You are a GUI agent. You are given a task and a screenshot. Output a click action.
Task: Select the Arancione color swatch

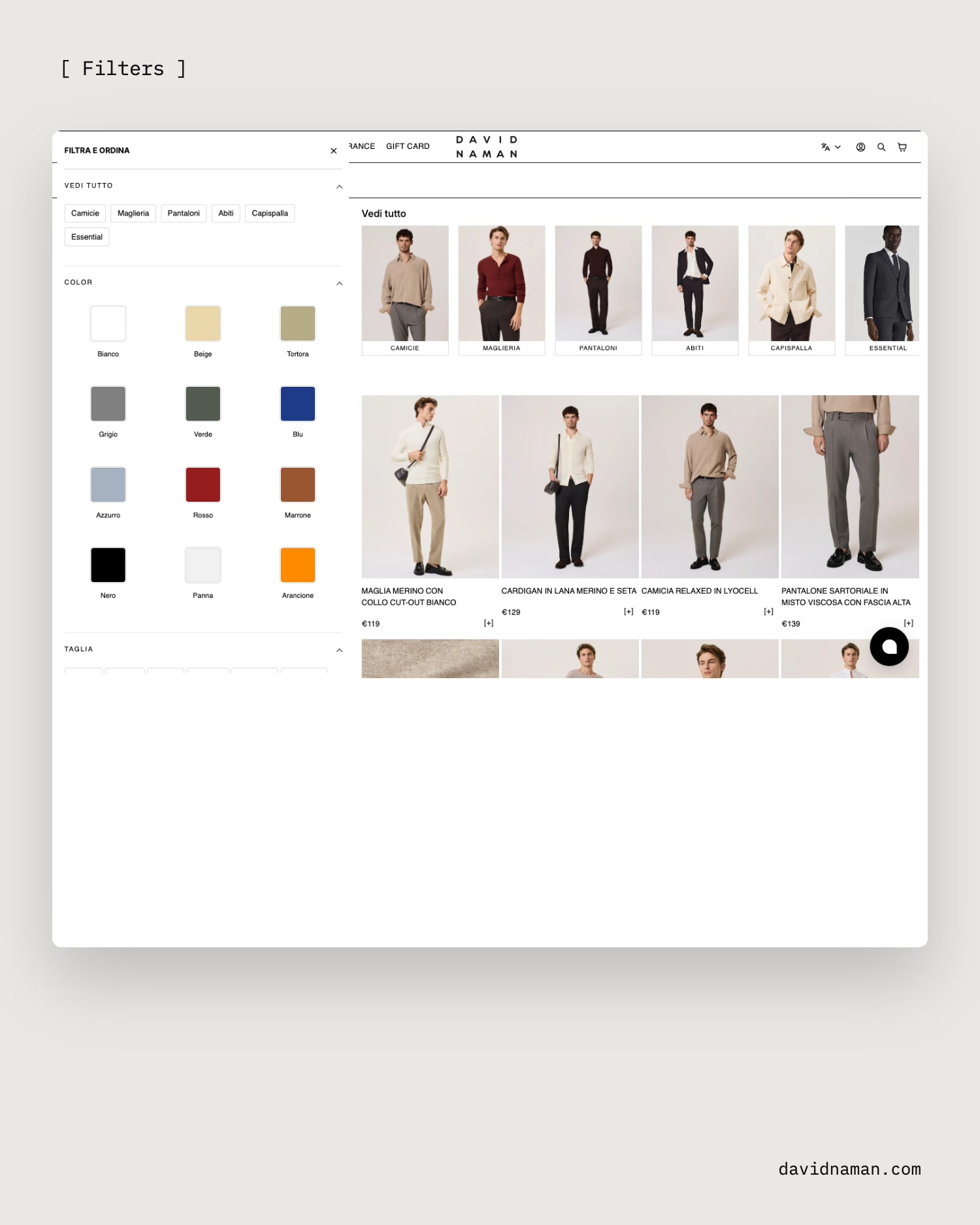298,565
